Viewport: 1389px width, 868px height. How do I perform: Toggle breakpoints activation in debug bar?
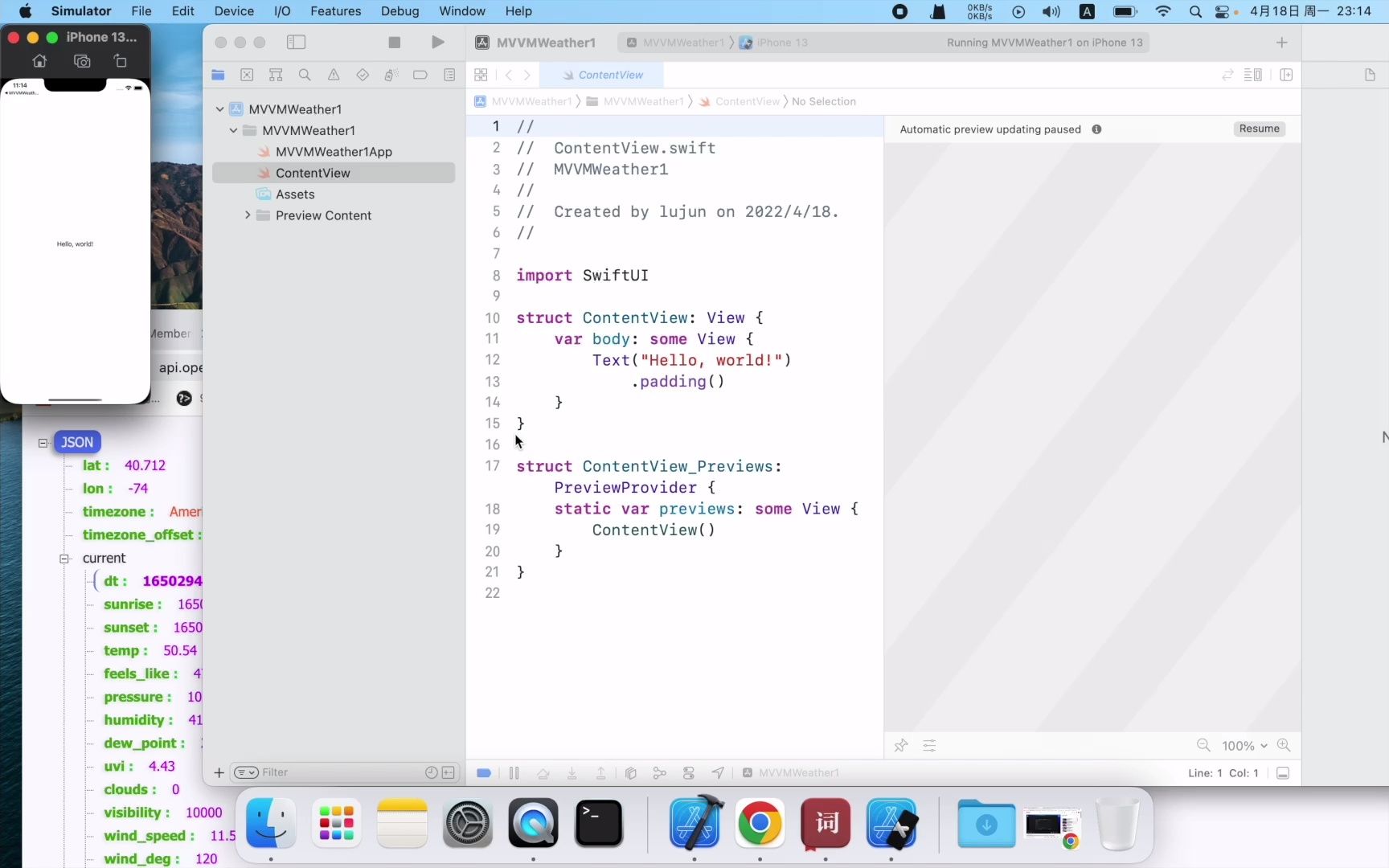[484, 773]
